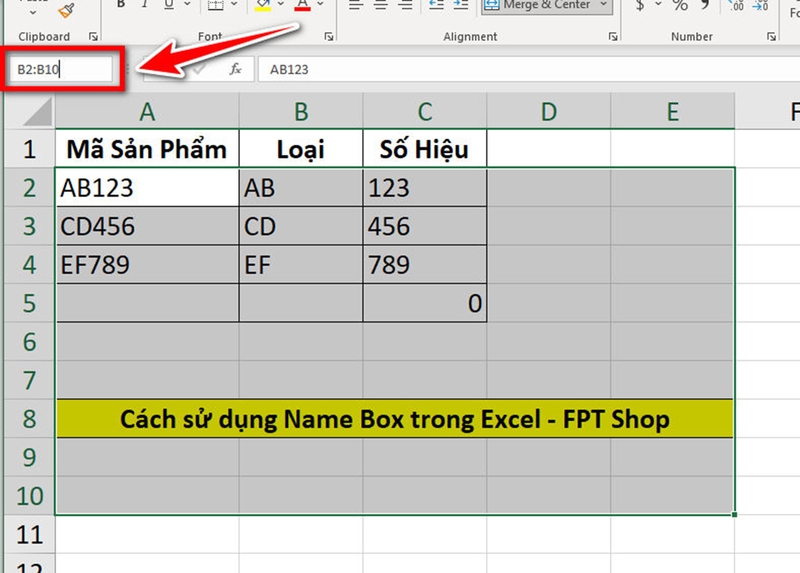The width and height of the screenshot is (800, 573).
Task: Toggle Bold formatting
Action: 121,5
